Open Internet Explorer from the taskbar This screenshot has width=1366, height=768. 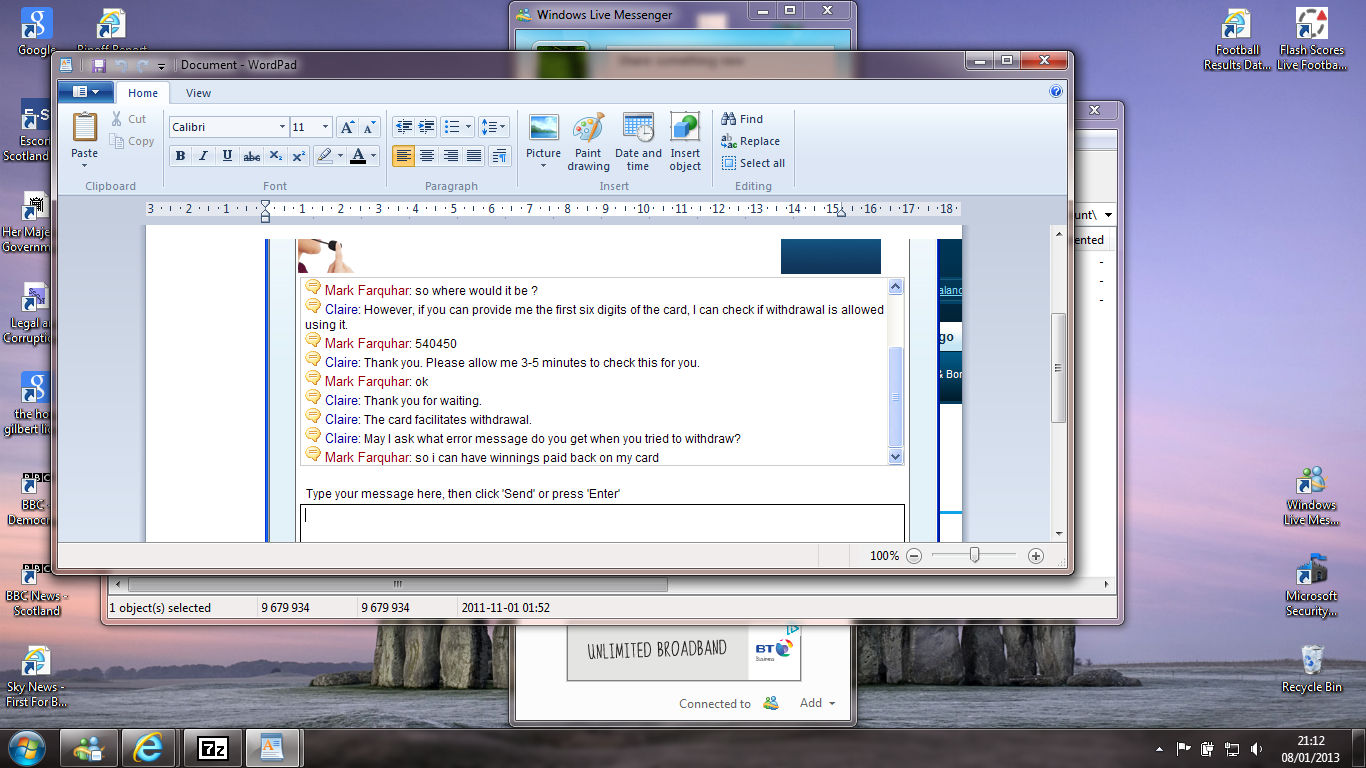tap(150, 748)
